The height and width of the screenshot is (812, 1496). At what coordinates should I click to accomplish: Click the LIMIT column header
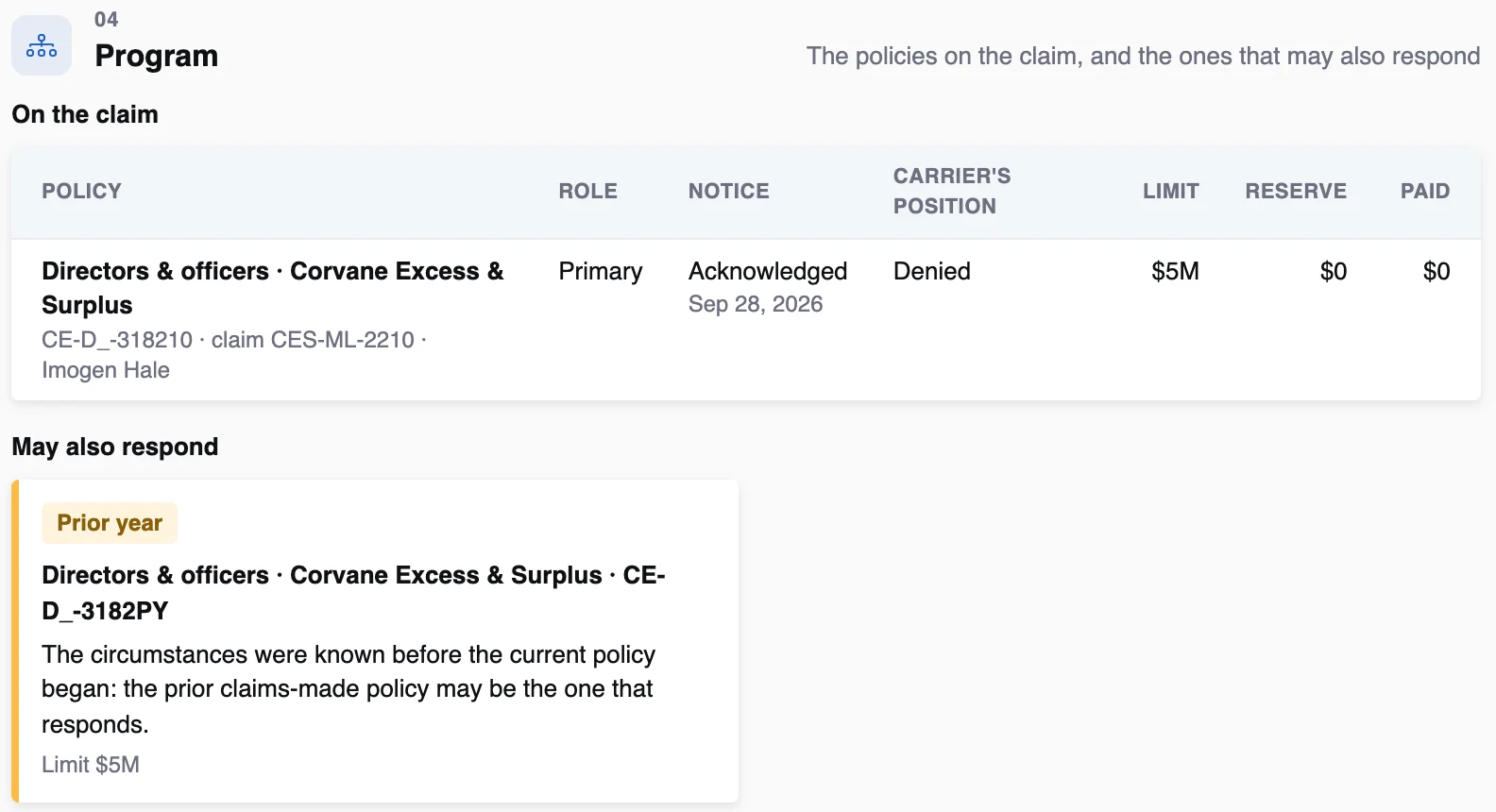(x=1171, y=191)
